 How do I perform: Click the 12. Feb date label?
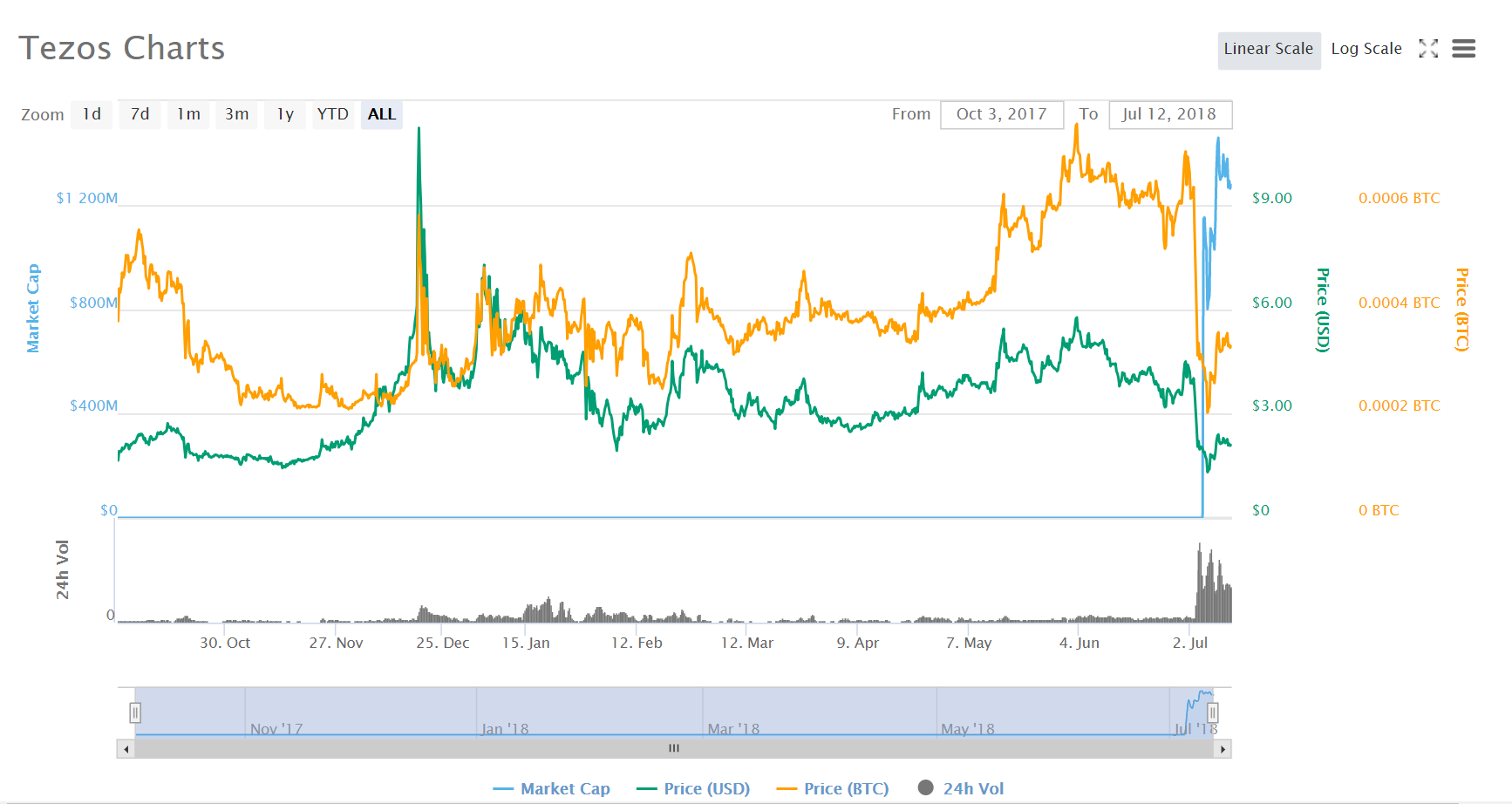637,643
